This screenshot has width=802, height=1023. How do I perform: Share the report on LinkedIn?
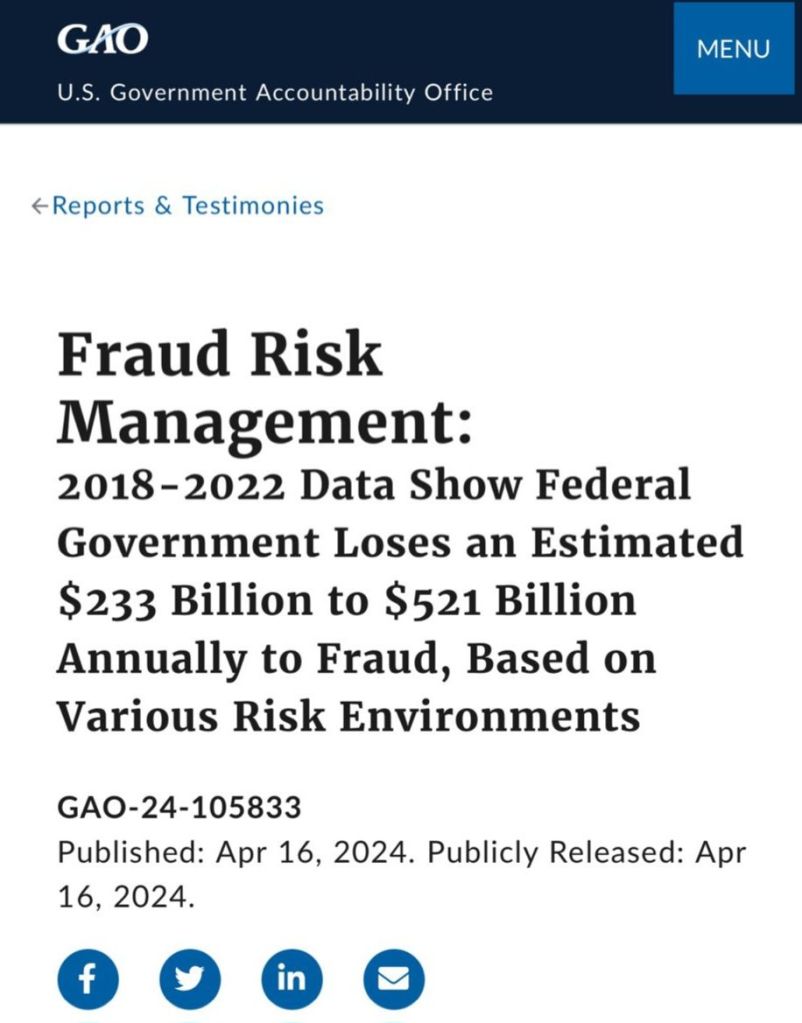[x=291, y=977]
